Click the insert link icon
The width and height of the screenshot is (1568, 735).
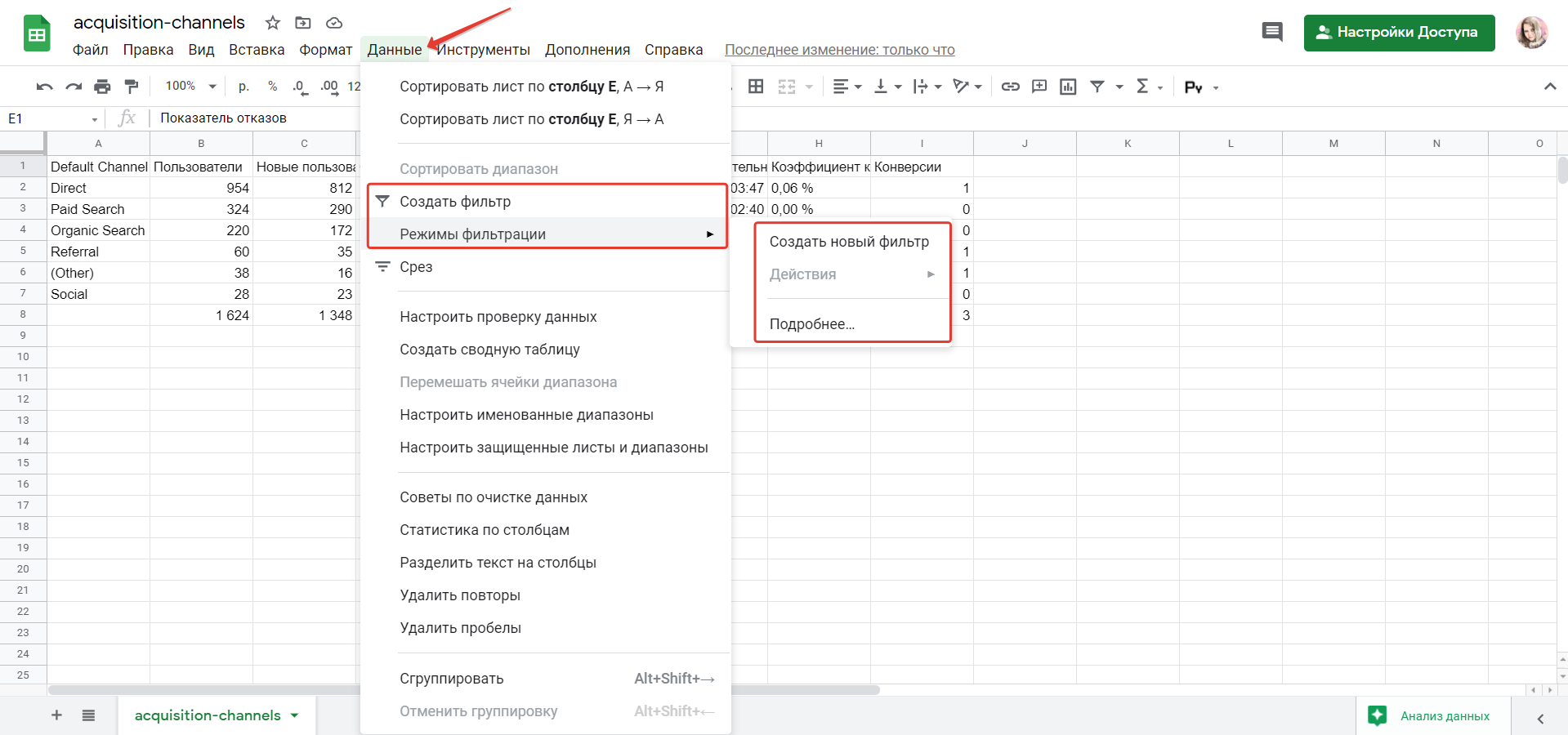point(1011,87)
